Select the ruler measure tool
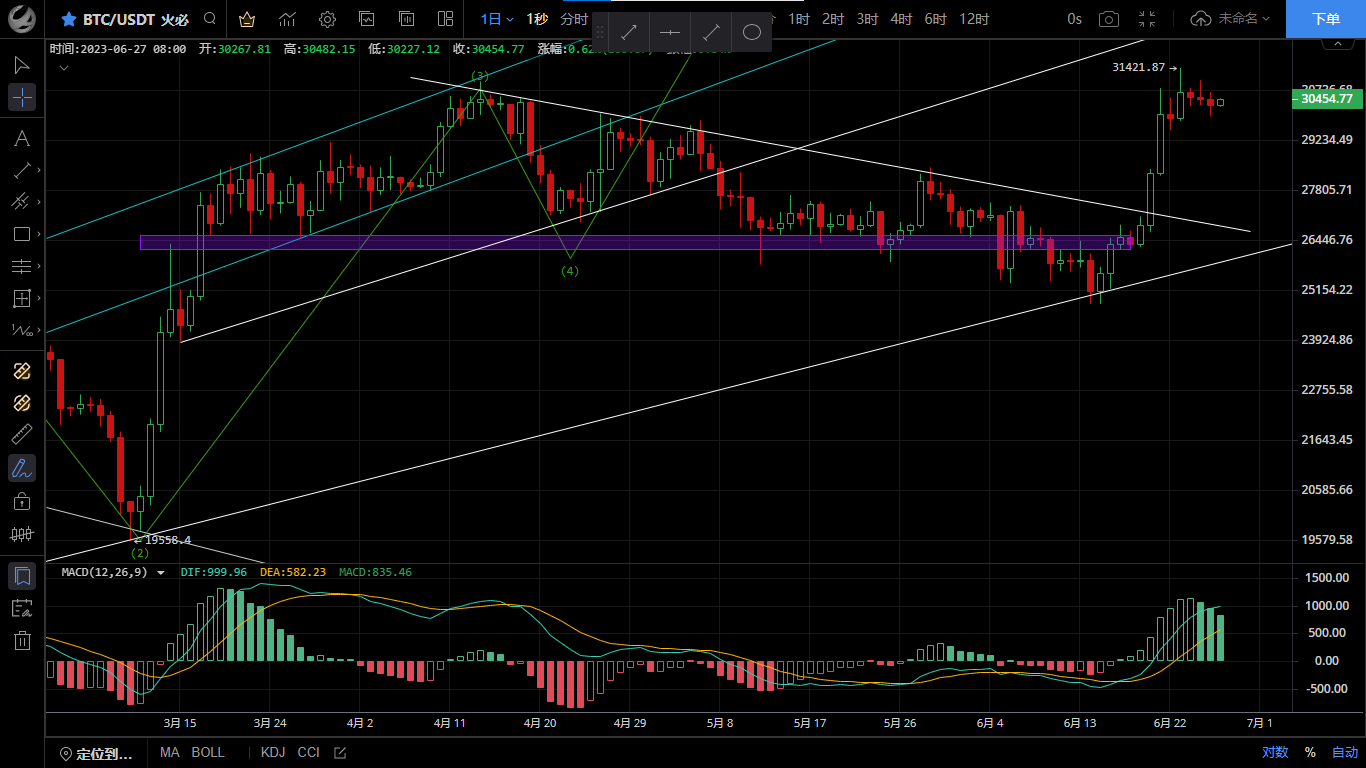 coord(21,435)
